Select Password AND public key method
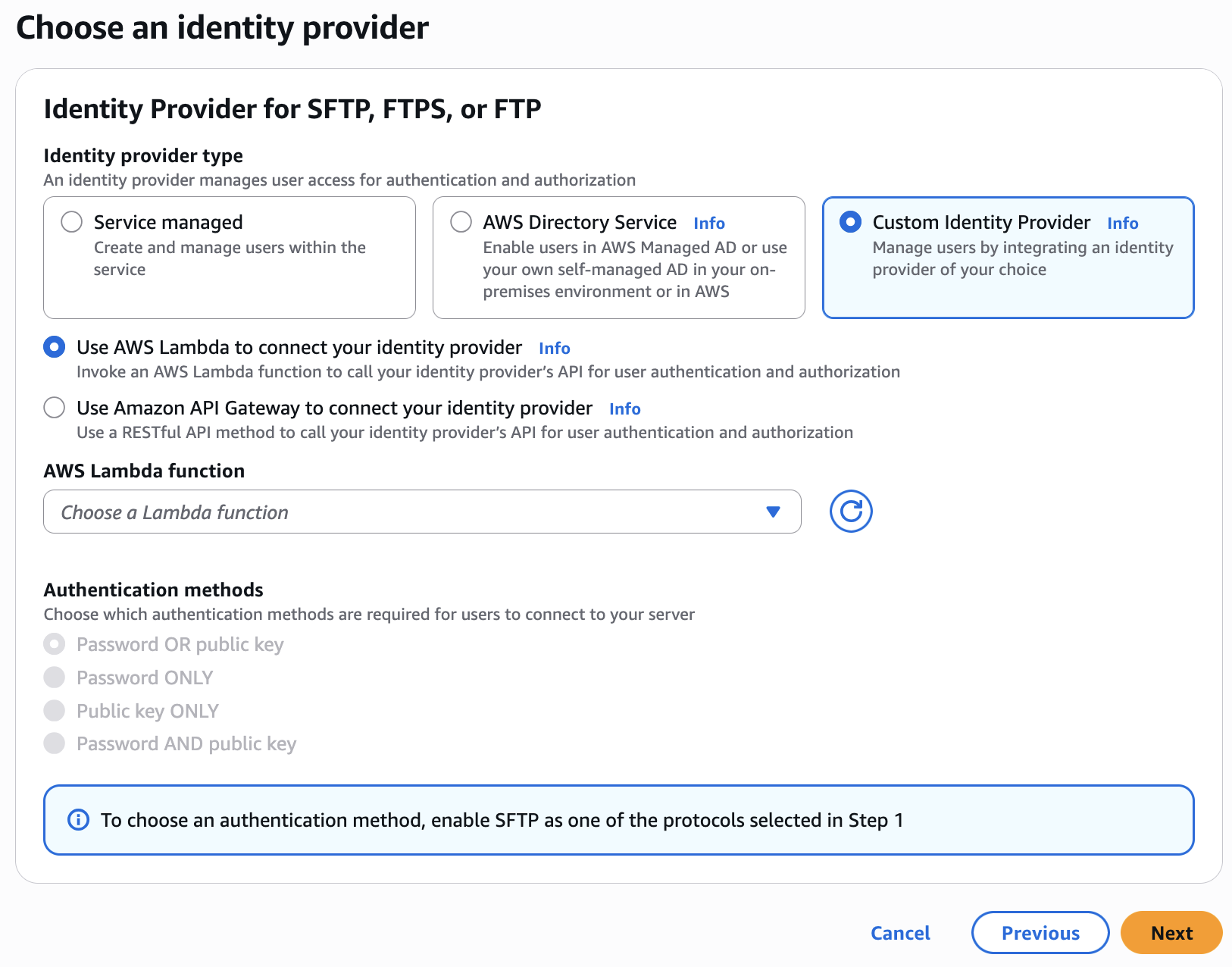The width and height of the screenshot is (1232, 967). click(x=55, y=743)
